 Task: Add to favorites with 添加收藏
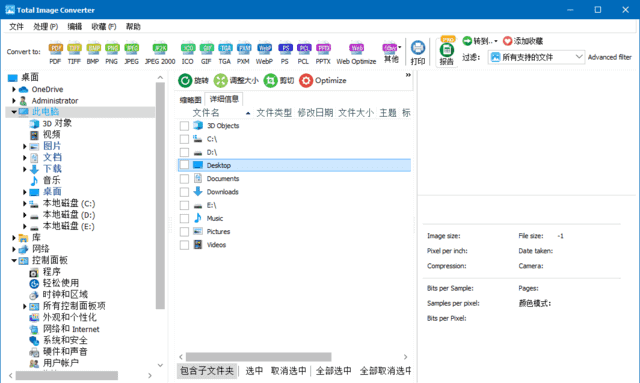[x=523, y=41]
